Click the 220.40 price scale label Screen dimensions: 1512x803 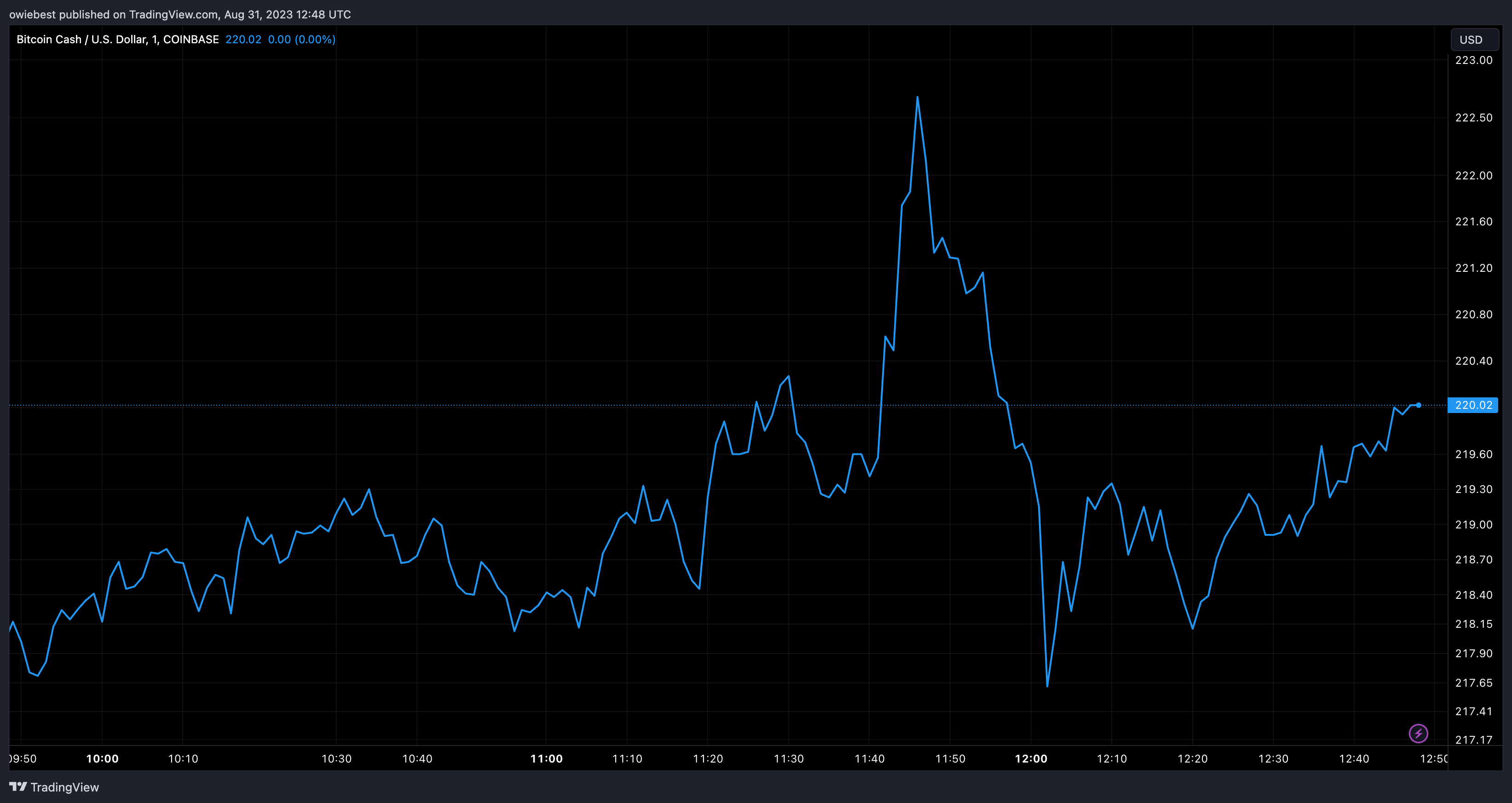[x=1473, y=361]
